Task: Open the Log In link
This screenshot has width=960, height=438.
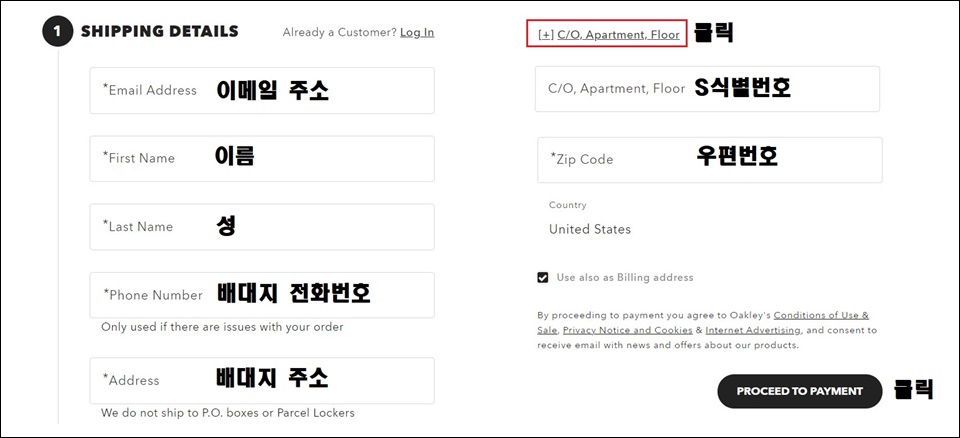Action: 417,32
